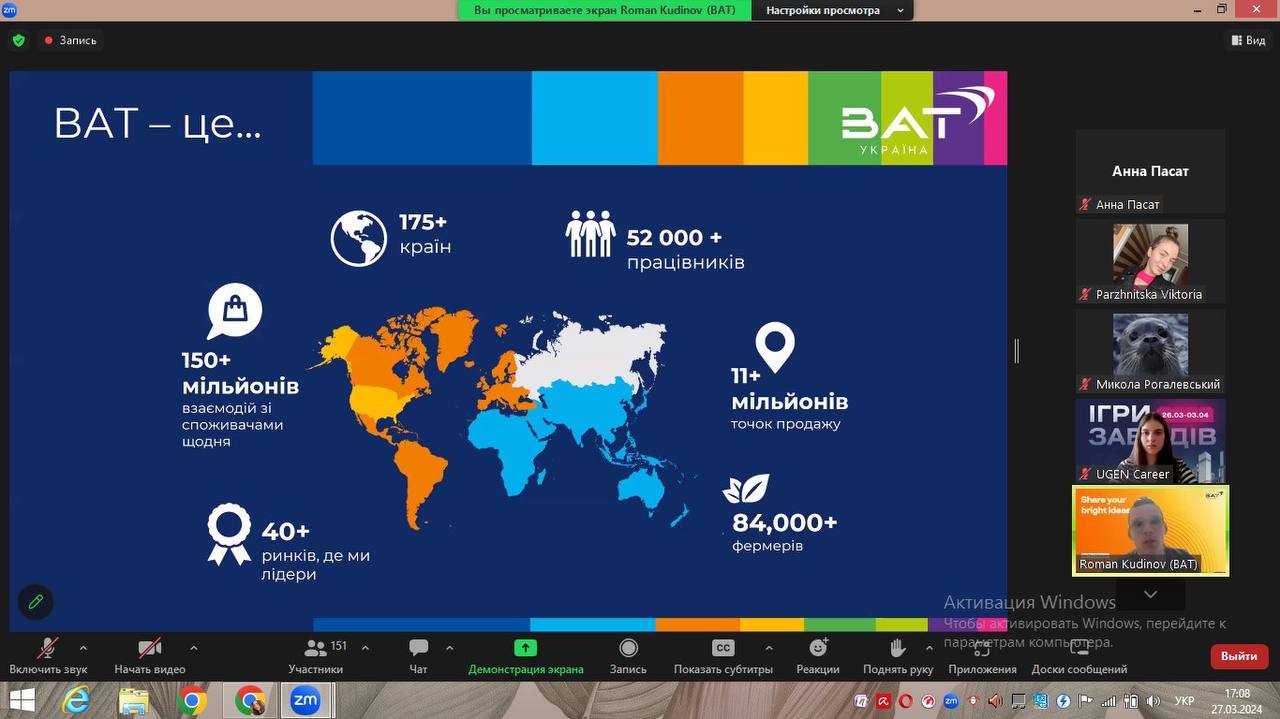Click the Запись record button
1280x719 pixels.
coord(628,648)
